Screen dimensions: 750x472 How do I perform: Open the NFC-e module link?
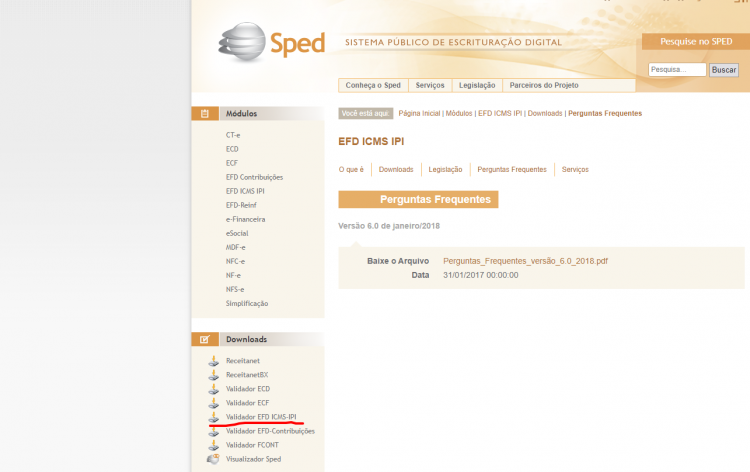click(235, 261)
